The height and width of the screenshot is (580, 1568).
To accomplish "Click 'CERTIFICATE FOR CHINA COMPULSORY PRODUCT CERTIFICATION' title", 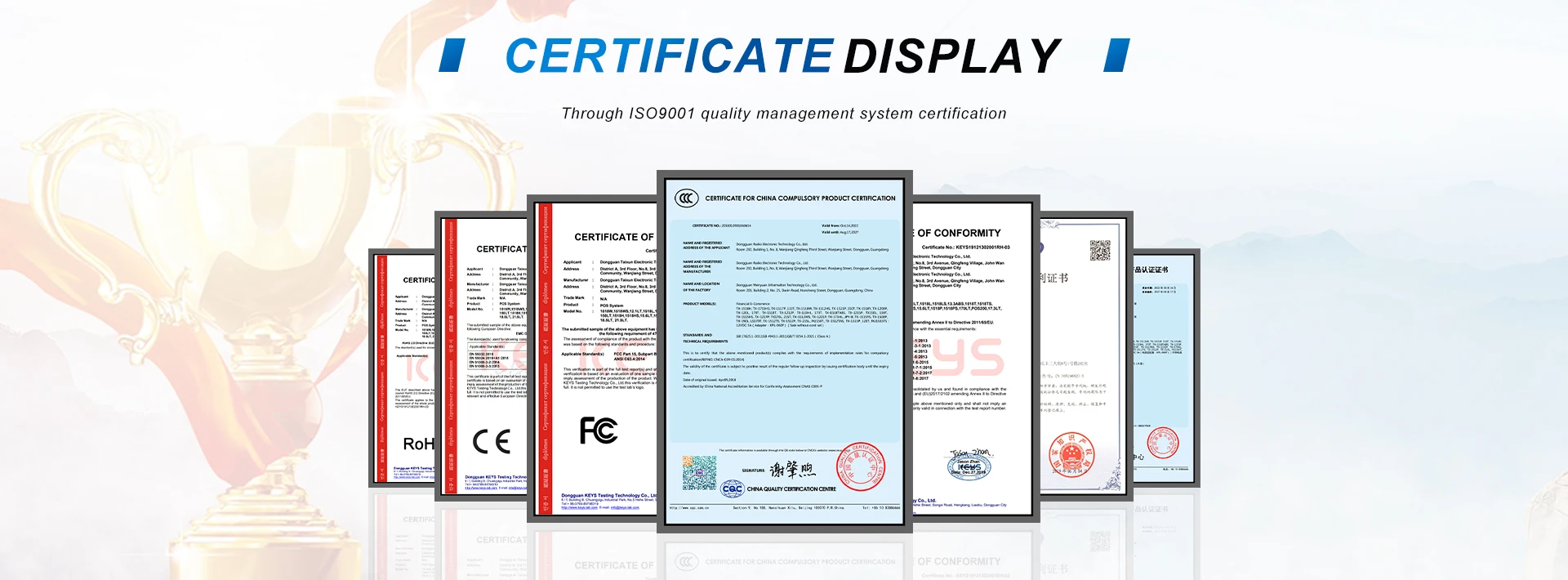I will (x=800, y=199).
